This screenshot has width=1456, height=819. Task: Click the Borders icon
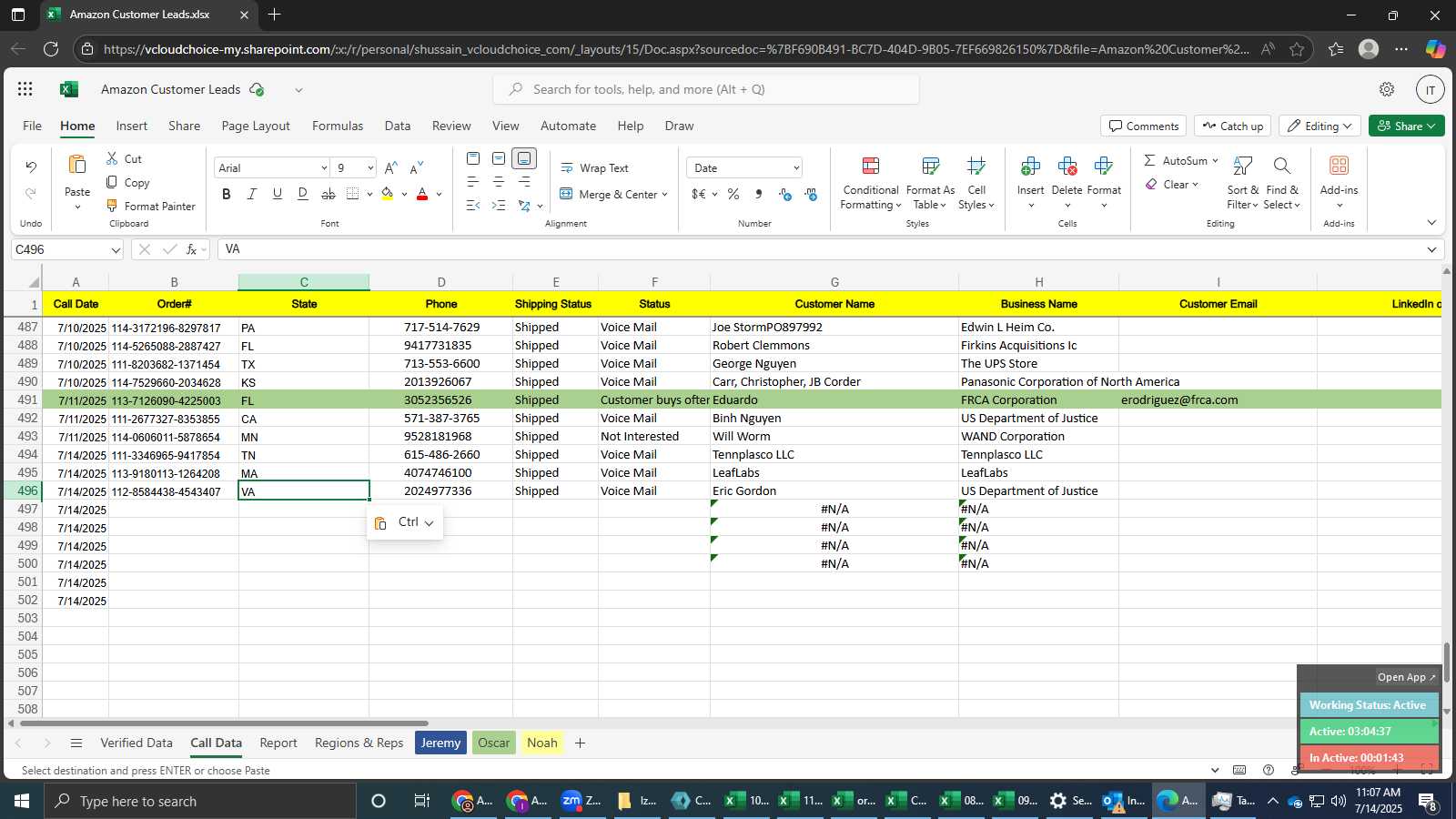[x=353, y=193]
